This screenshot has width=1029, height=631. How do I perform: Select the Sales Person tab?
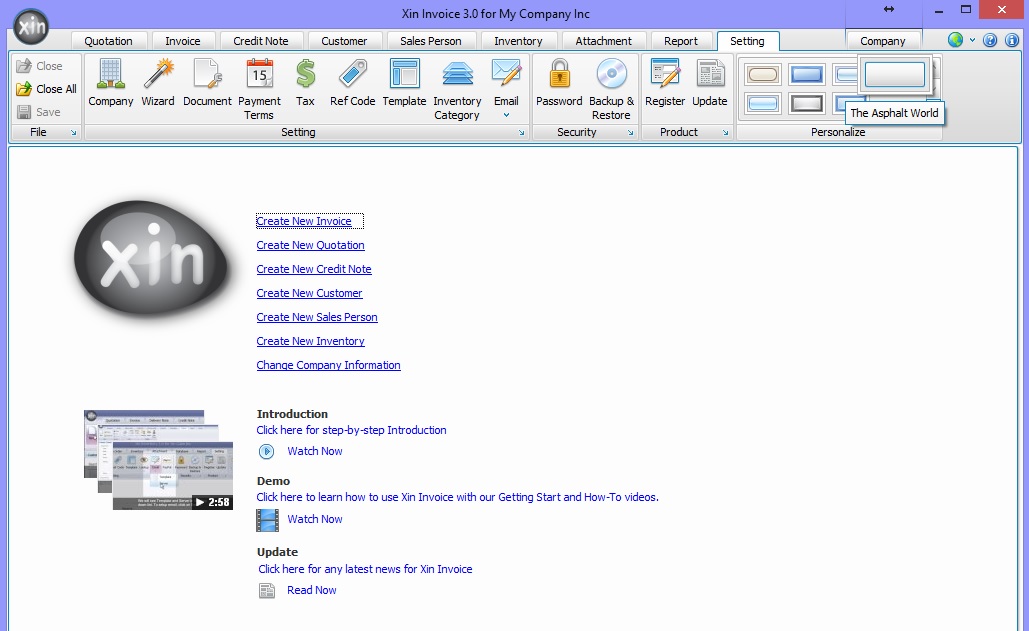pos(430,41)
